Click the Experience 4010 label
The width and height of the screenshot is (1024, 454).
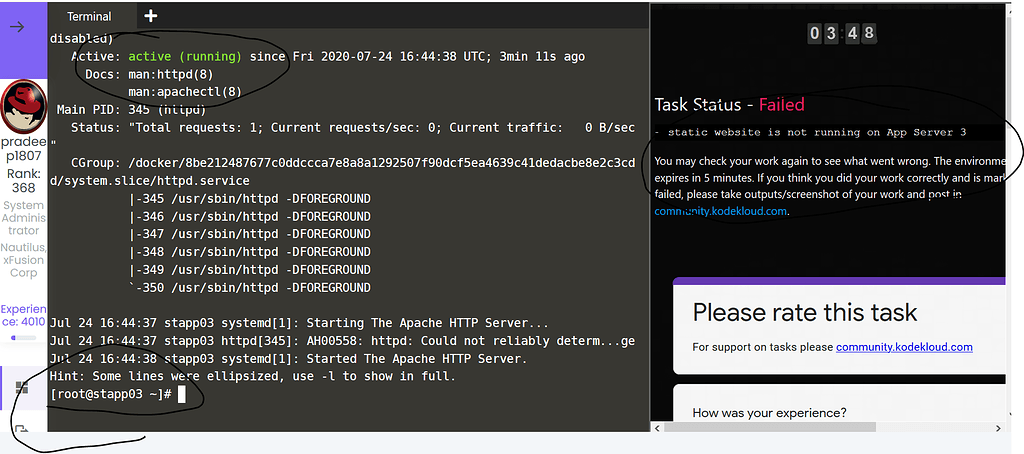click(x=22, y=316)
